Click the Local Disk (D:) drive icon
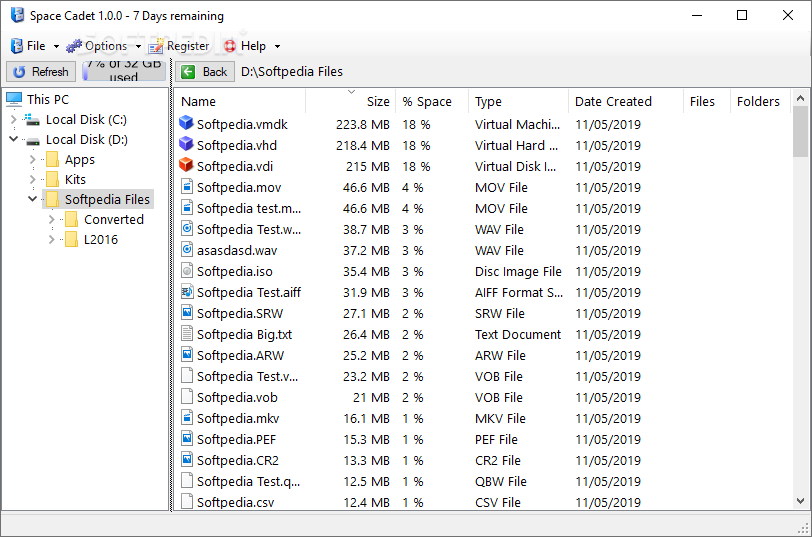812x537 pixels. pyautogui.click(x=33, y=140)
